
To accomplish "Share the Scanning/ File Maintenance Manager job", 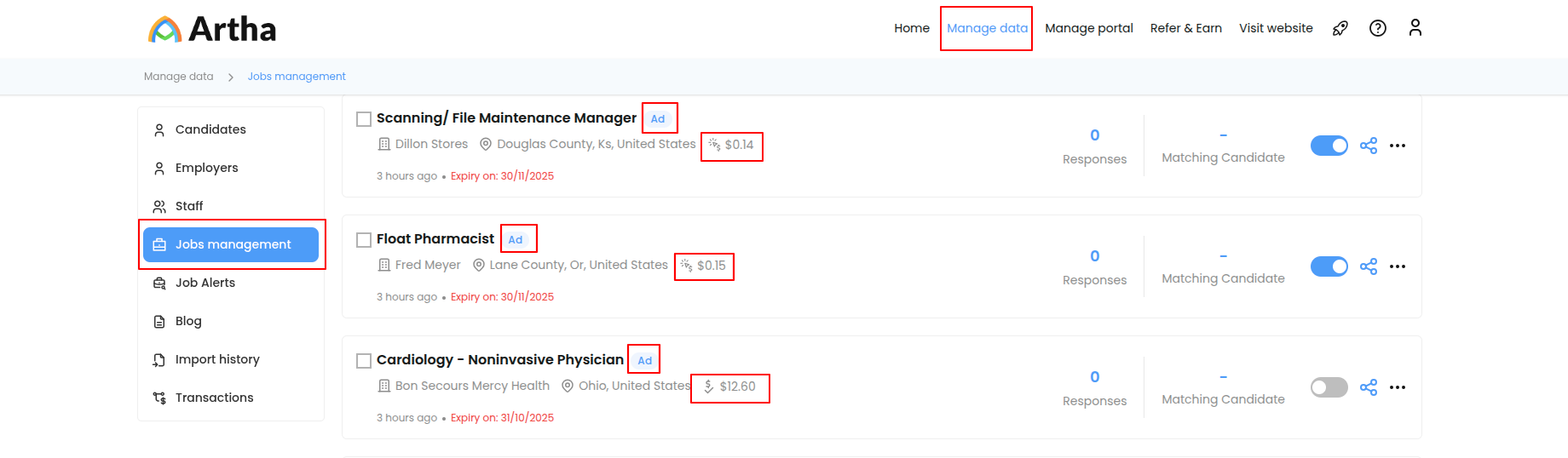I will pyautogui.click(x=1369, y=146).
